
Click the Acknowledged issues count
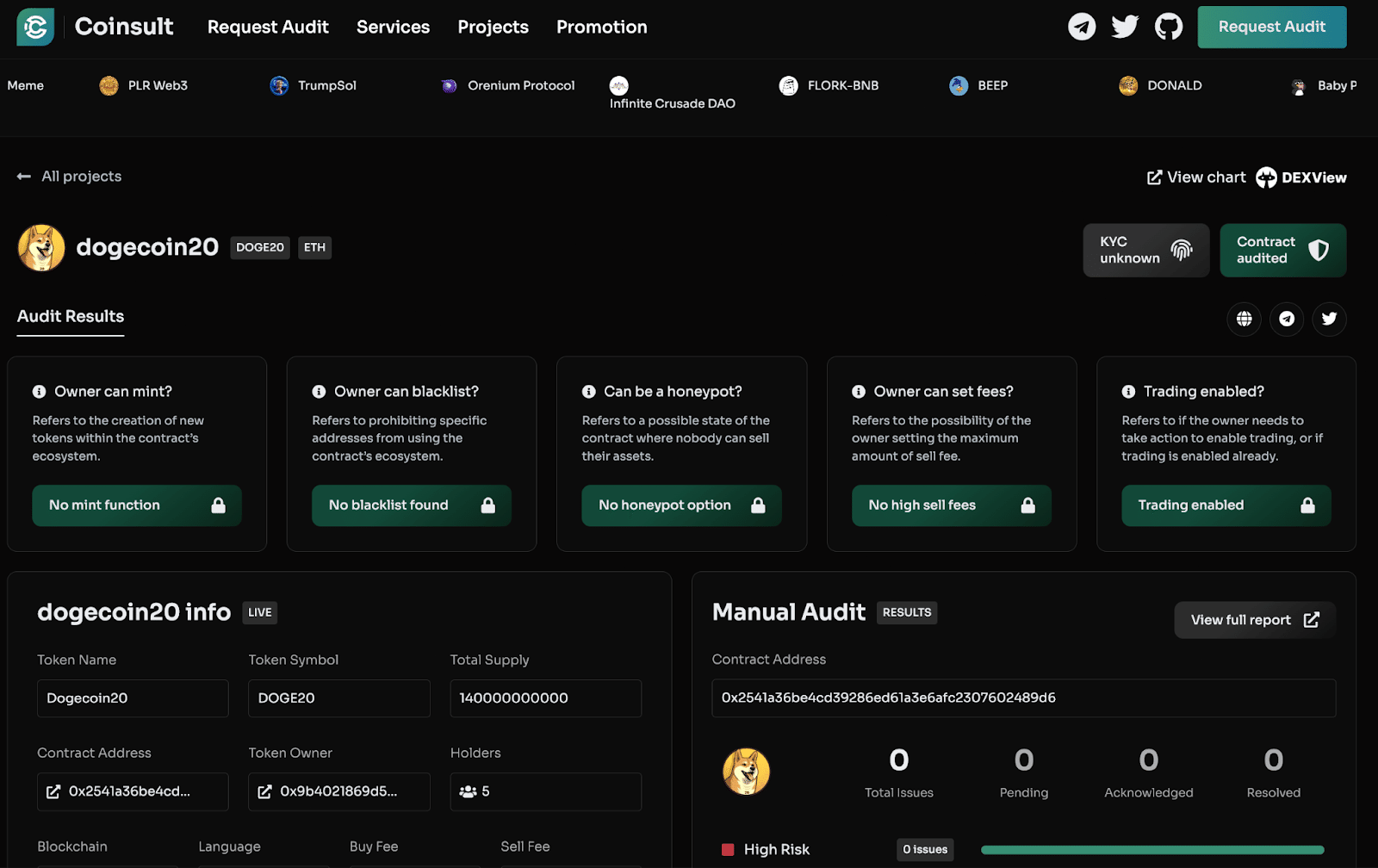1149,760
